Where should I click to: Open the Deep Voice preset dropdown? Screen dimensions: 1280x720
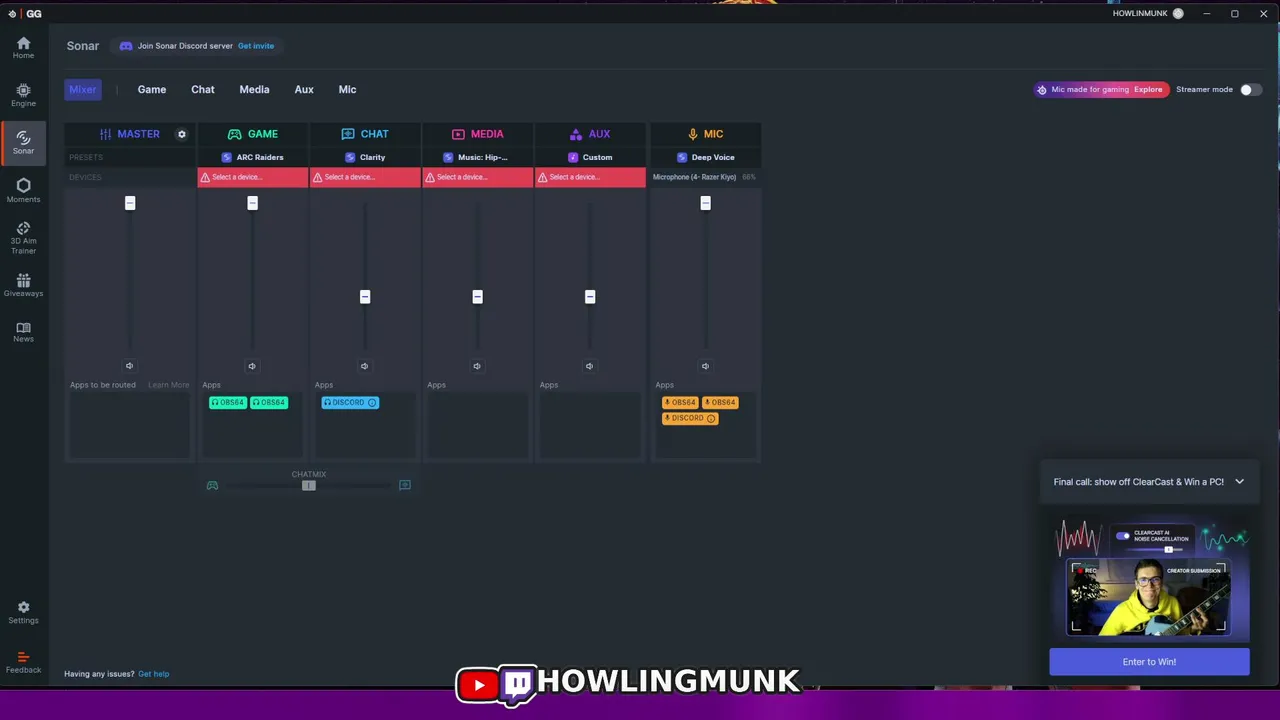706,157
